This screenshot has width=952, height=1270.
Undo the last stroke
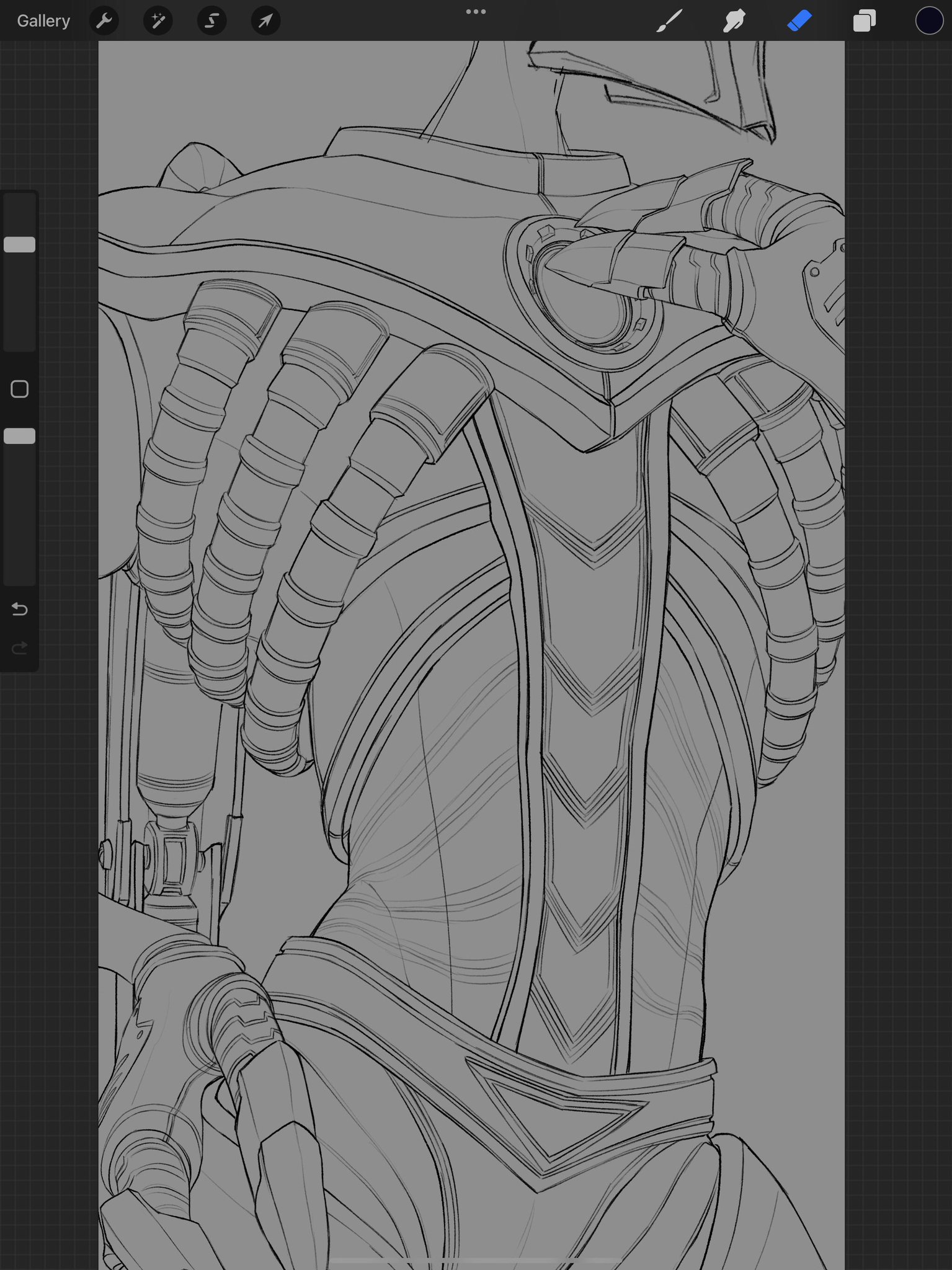click(x=20, y=609)
